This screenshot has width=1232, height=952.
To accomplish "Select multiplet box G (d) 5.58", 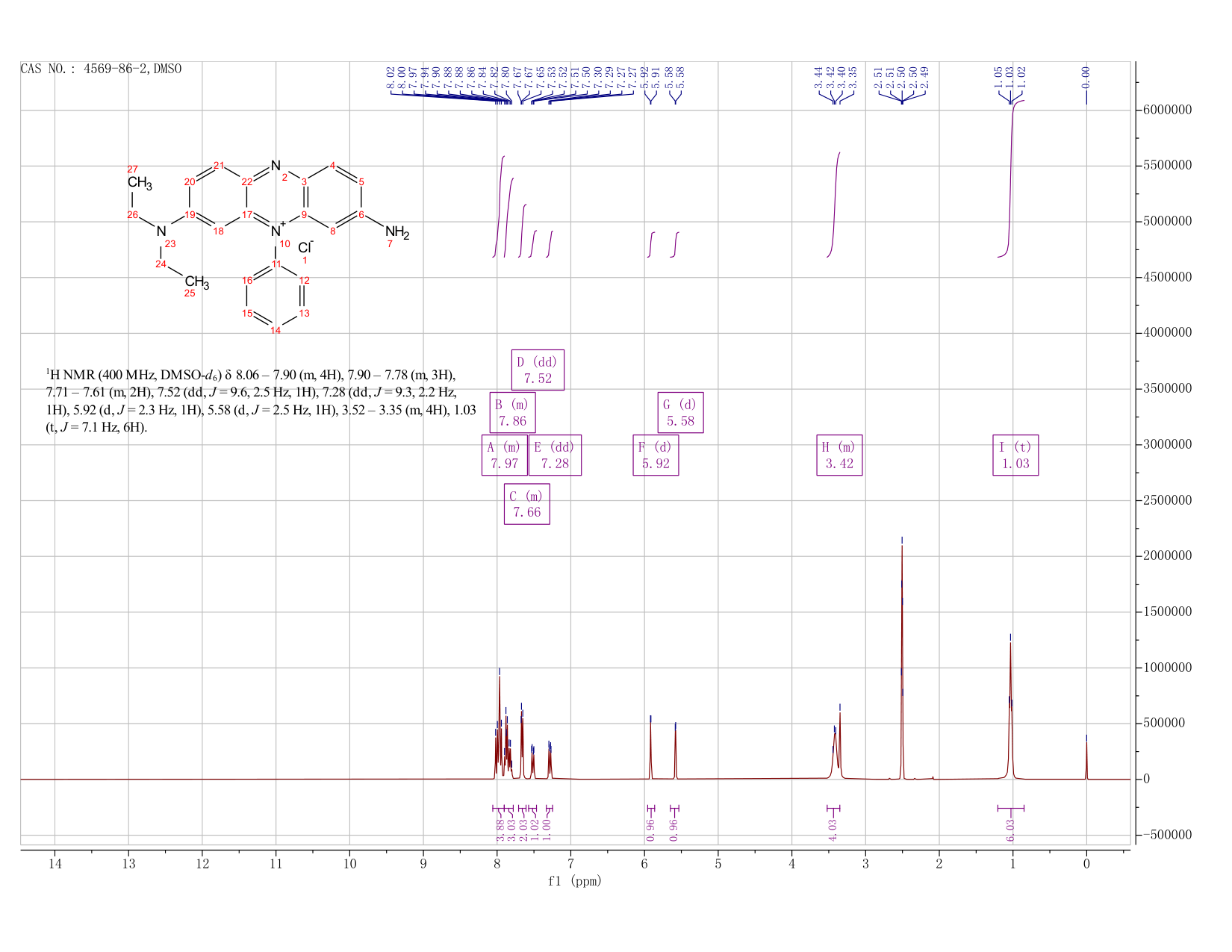I will click(x=680, y=412).
